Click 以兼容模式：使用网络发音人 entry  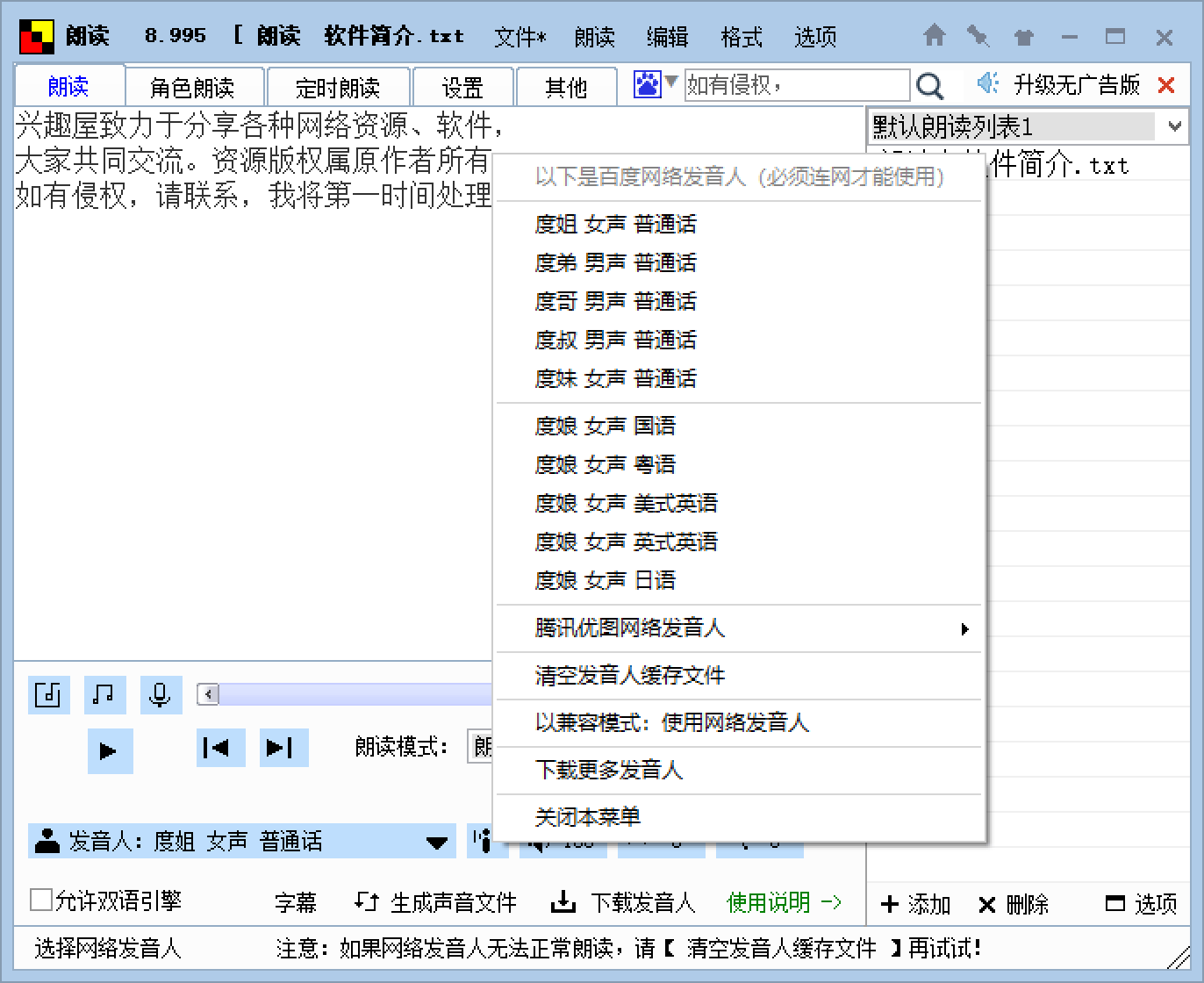click(x=739, y=723)
